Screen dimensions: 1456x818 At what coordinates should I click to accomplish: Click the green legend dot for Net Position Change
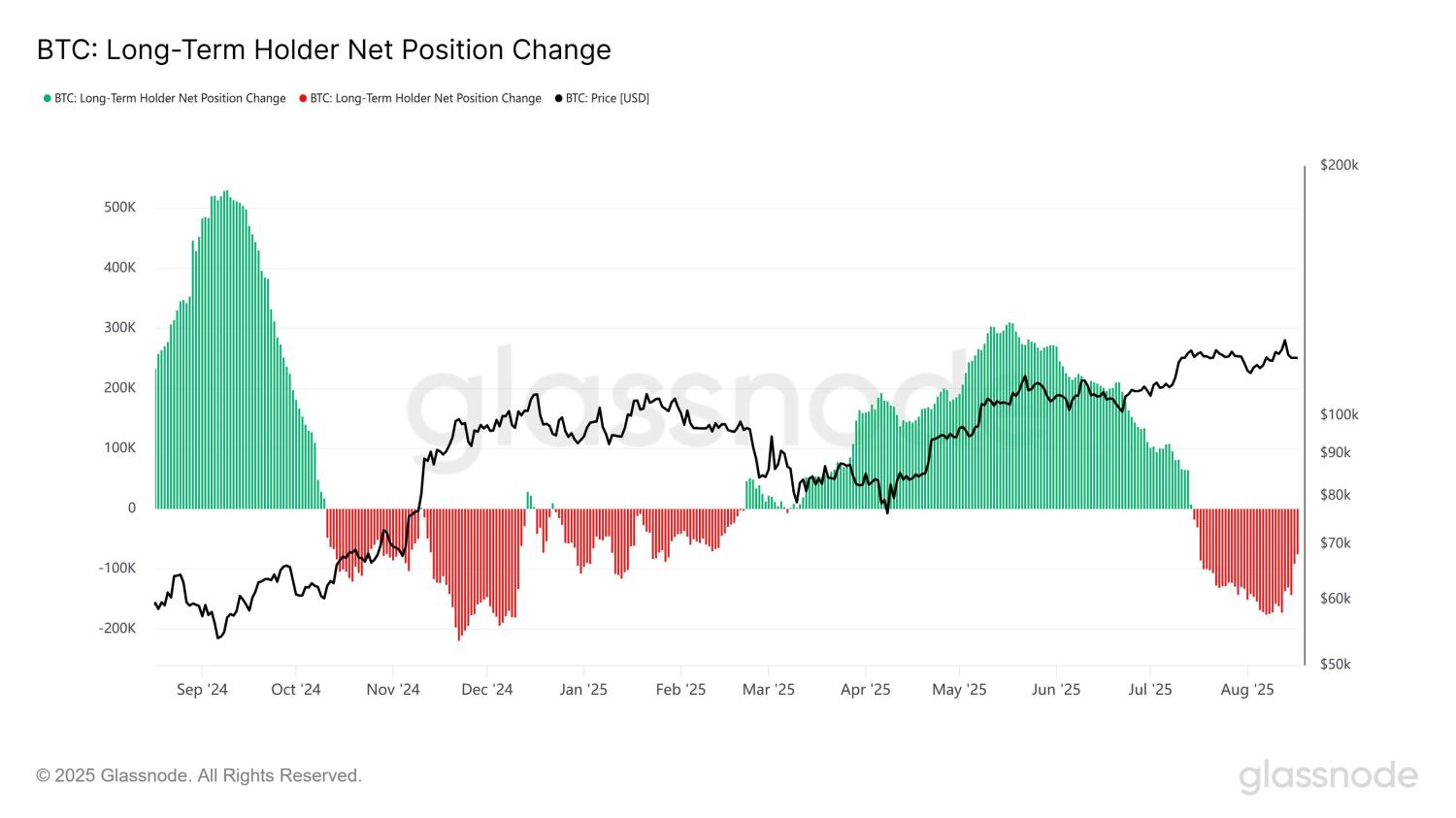(47, 98)
